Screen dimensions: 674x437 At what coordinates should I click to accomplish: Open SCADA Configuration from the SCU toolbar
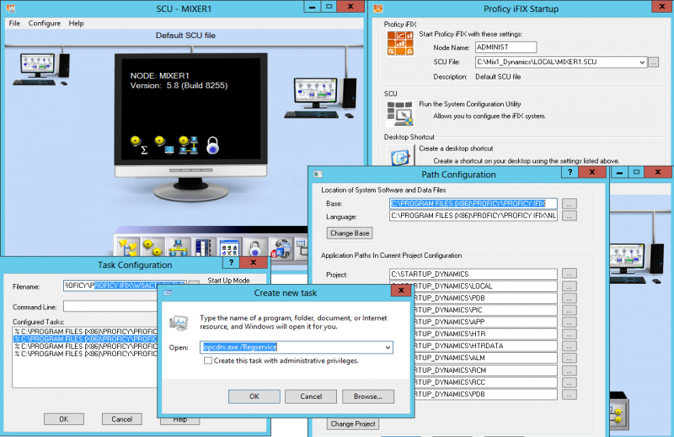(203, 248)
